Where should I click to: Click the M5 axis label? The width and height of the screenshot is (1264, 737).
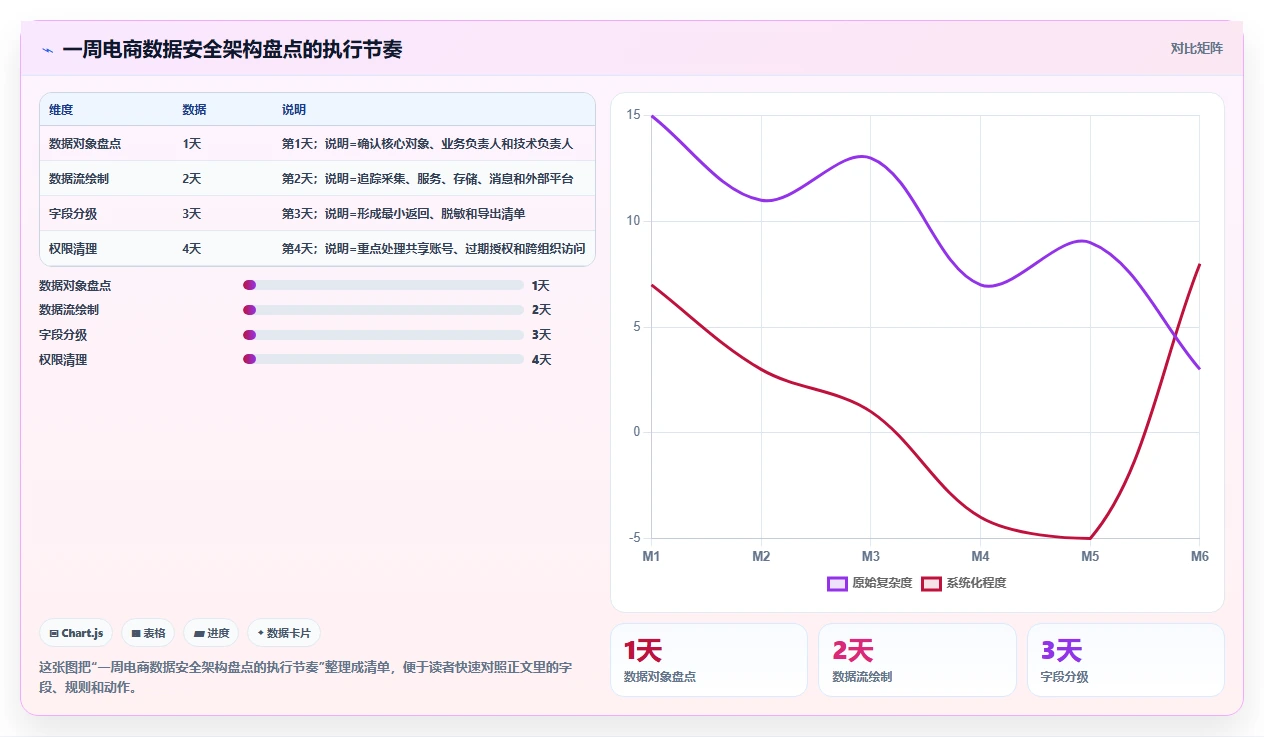click(x=1090, y=556)
